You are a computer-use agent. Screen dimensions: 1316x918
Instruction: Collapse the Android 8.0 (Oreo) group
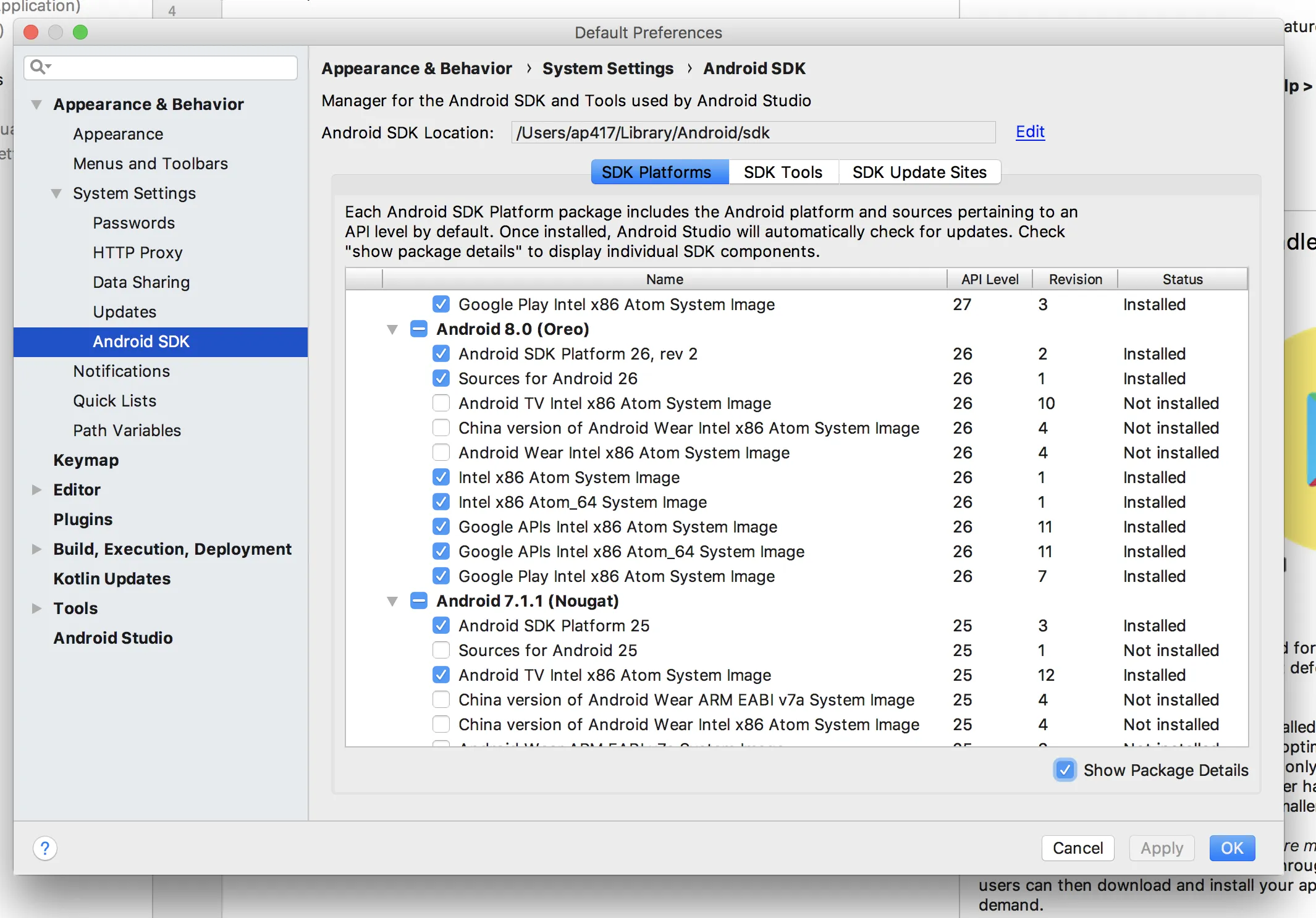392,329
